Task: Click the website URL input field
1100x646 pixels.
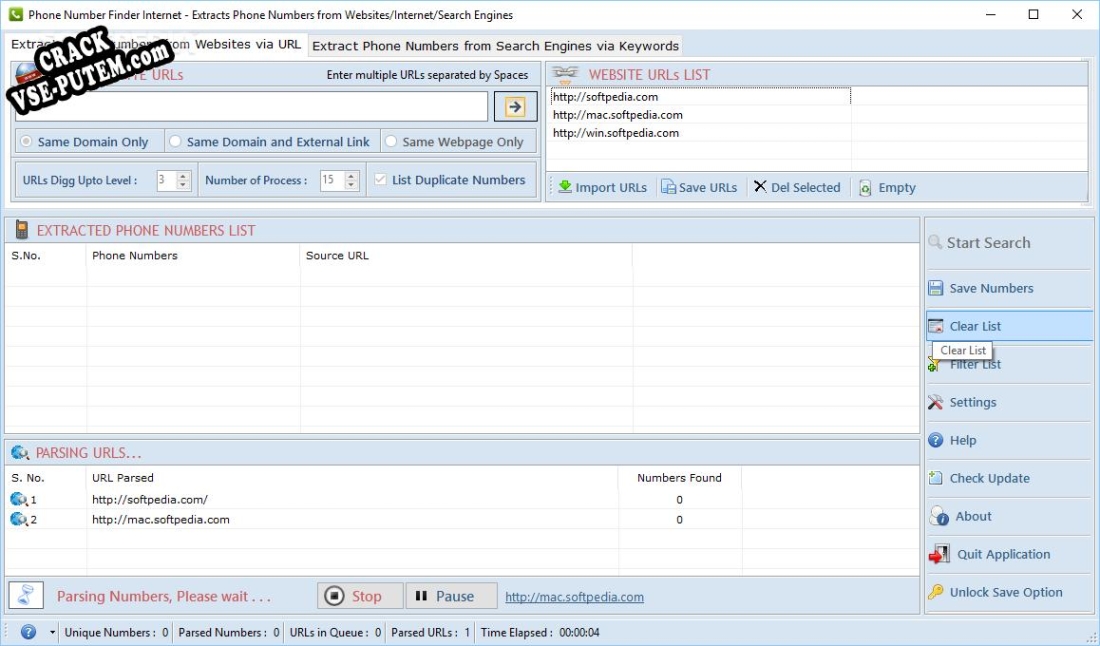Action: [250, 107]
